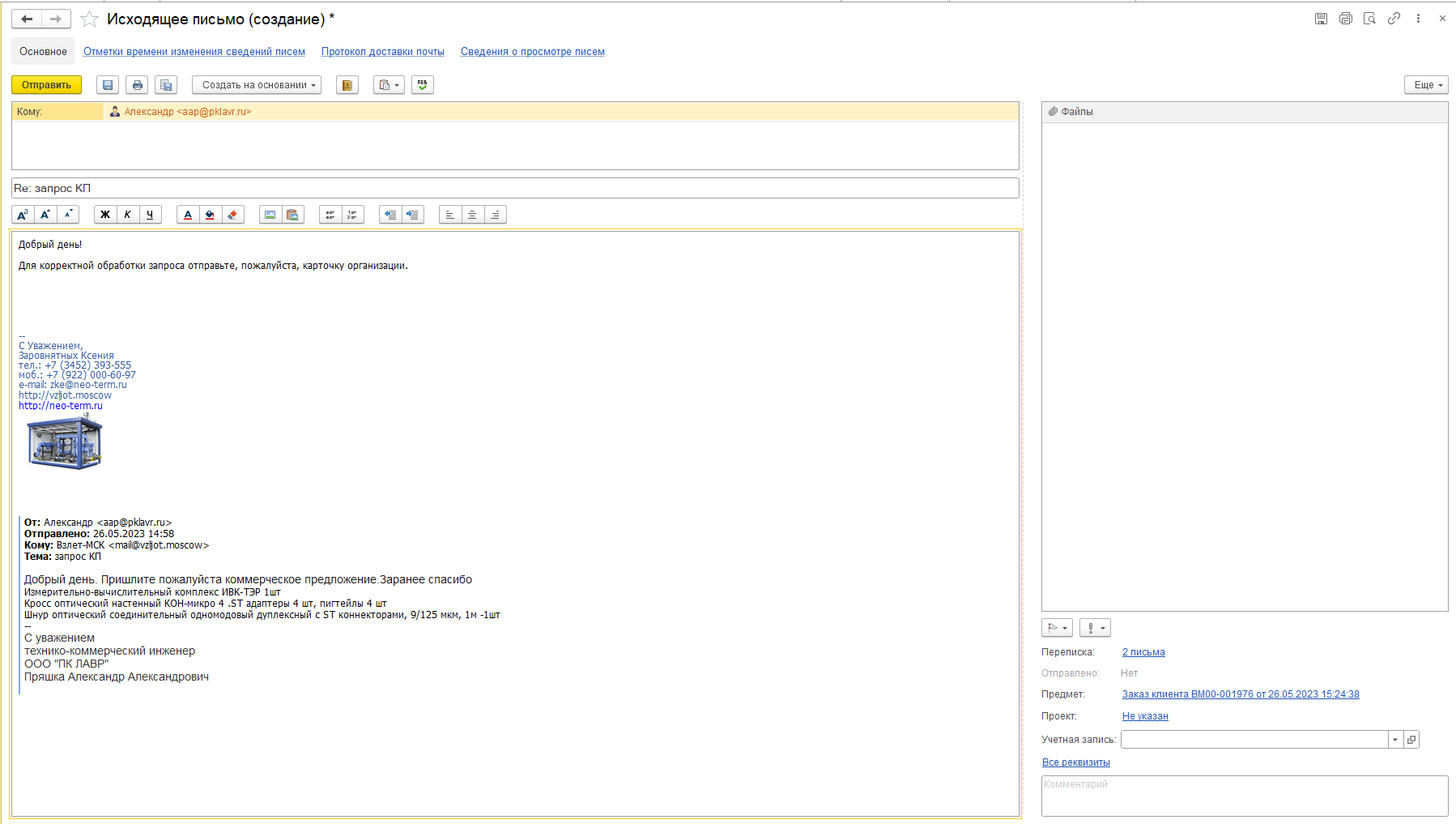Add the letter to favorites (star)
This screenshot has height=824, width=1456.
[89, 19]
